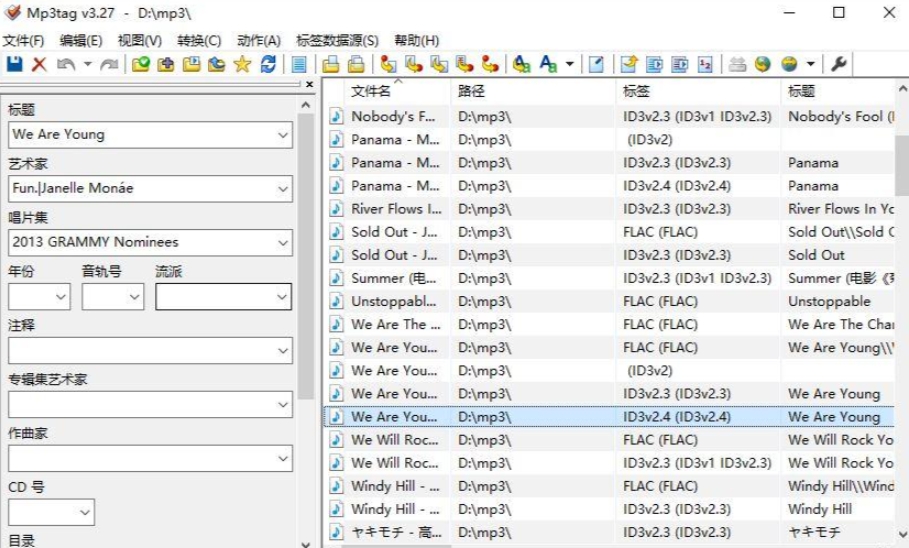Click the auto-numbering wizard icon

click(x=706, y=64)
